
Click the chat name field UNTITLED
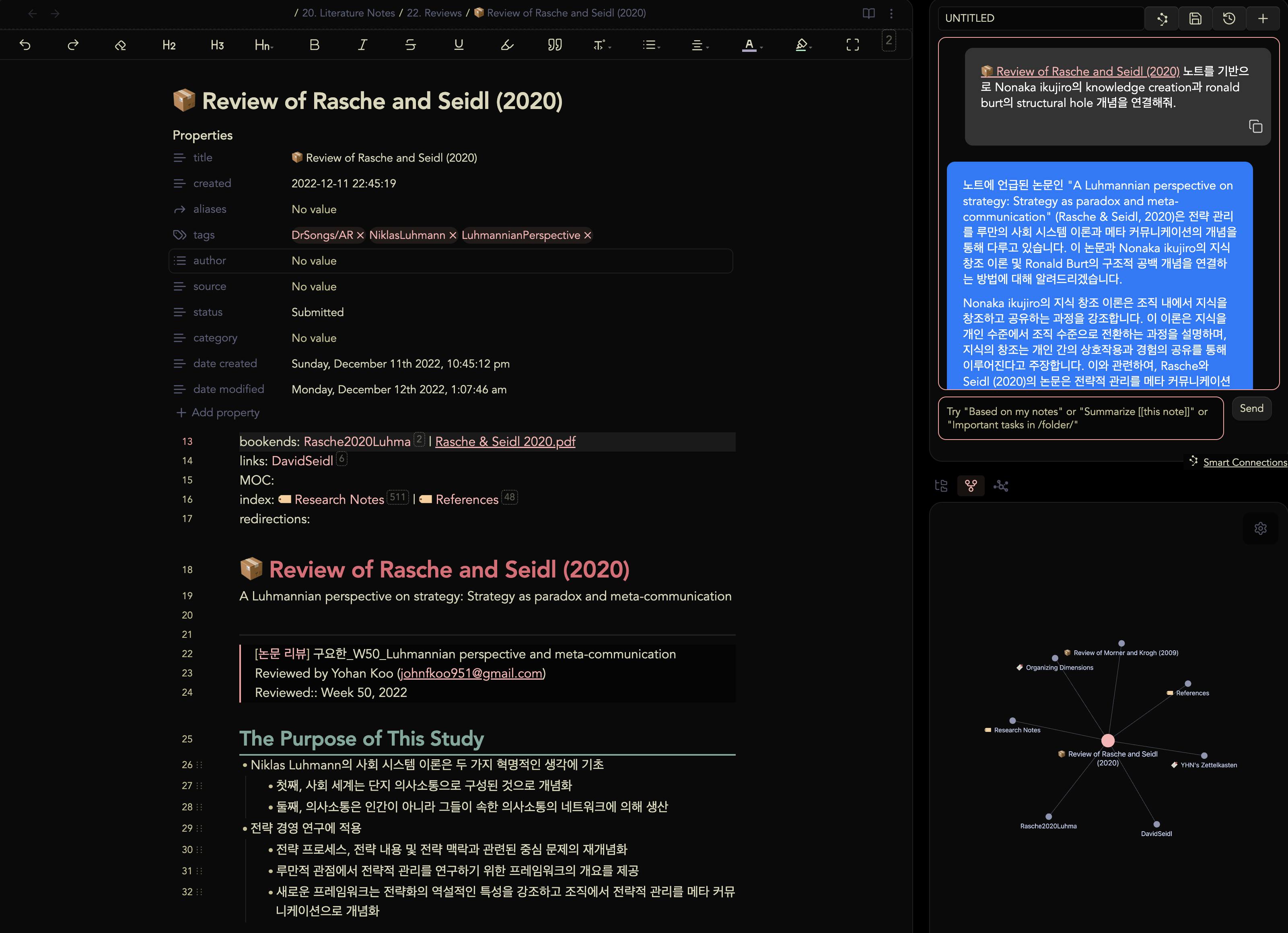coord(1040,18)
